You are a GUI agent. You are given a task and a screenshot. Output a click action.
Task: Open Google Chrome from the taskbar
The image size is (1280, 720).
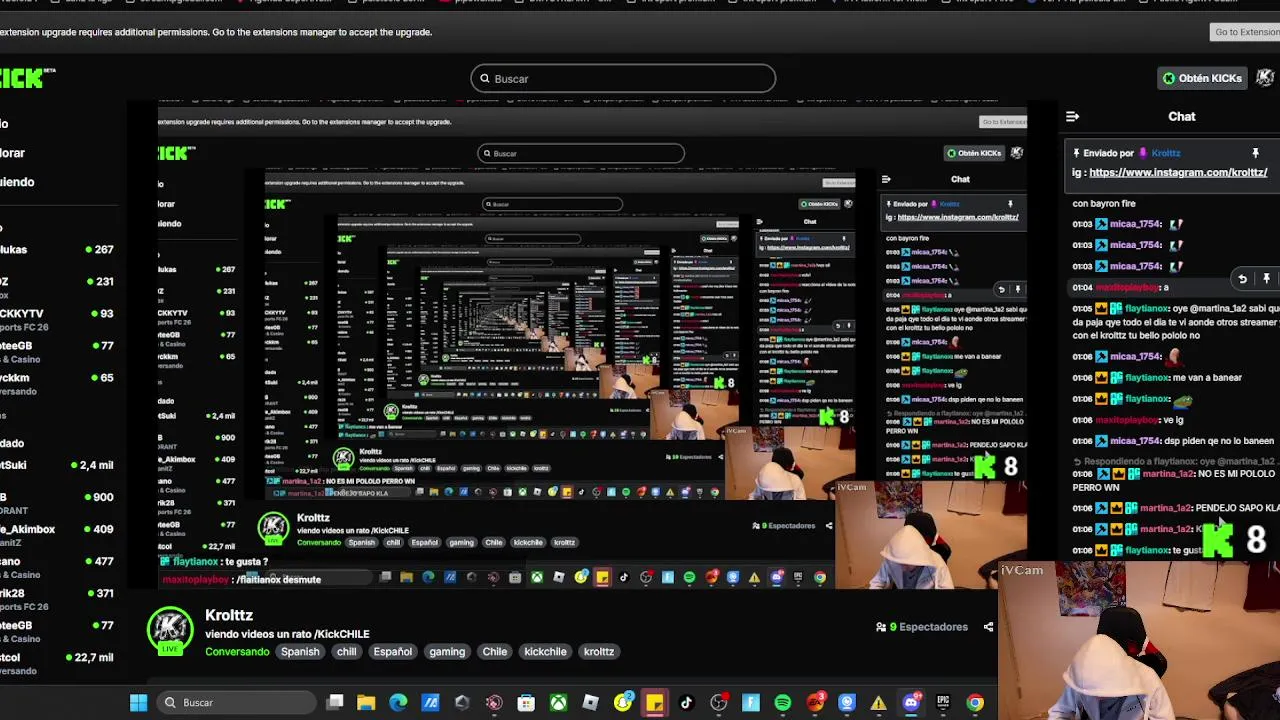(x=975, y=703)
